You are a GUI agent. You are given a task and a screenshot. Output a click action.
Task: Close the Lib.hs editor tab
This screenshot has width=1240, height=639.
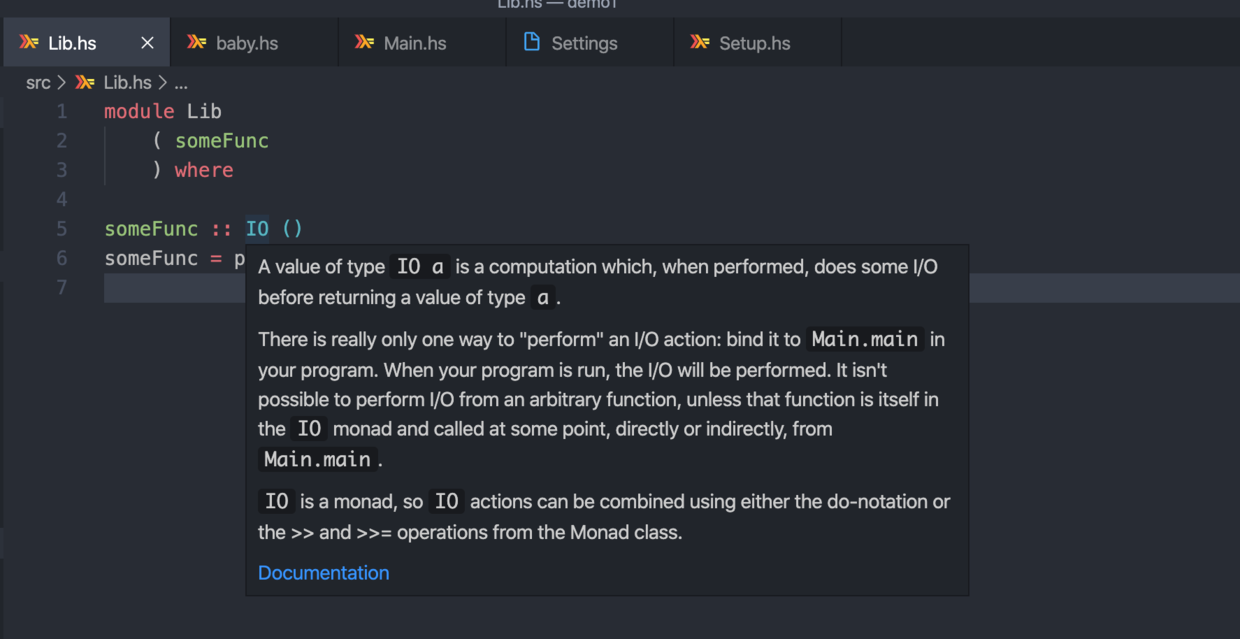147,43
